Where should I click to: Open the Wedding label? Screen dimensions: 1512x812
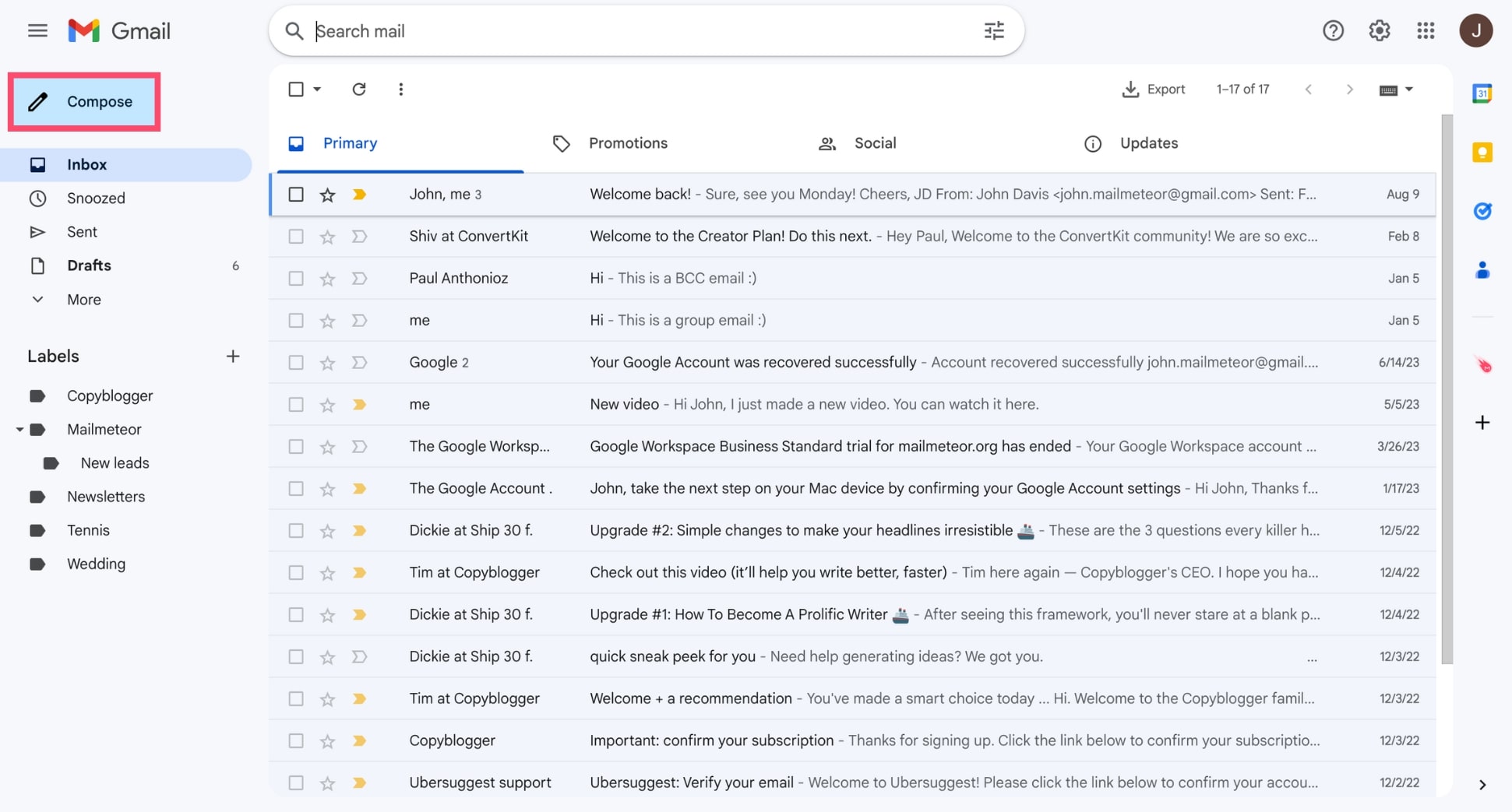96,564
